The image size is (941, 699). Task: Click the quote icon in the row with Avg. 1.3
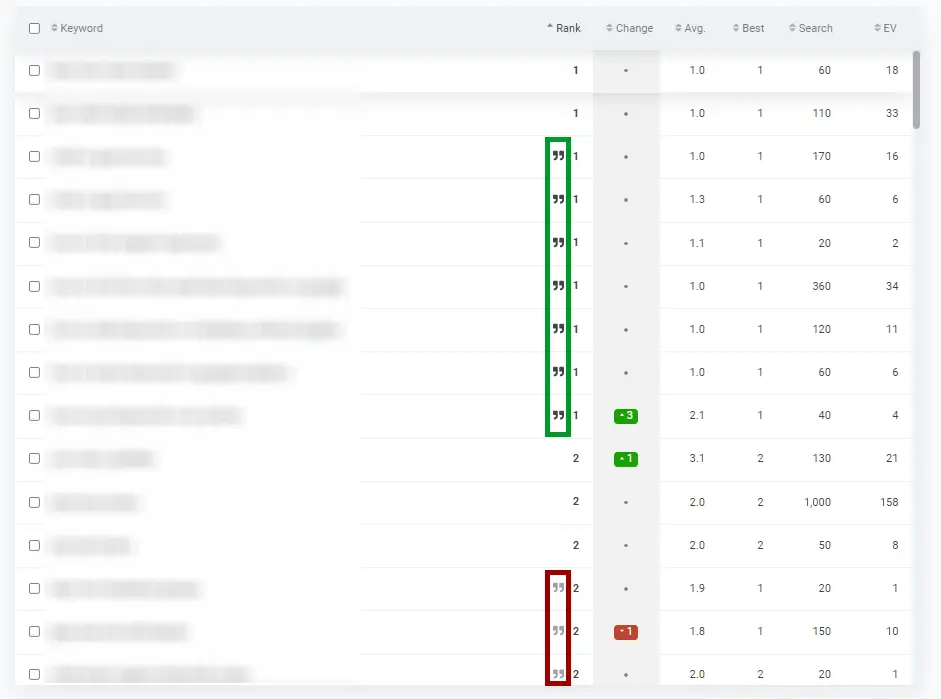pos(558,199)
